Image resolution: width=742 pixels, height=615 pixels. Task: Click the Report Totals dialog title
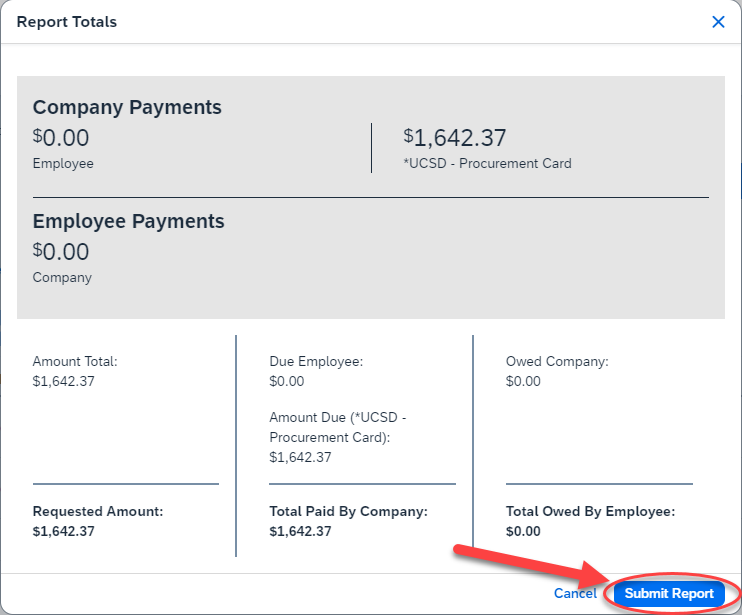coord(67,22)
